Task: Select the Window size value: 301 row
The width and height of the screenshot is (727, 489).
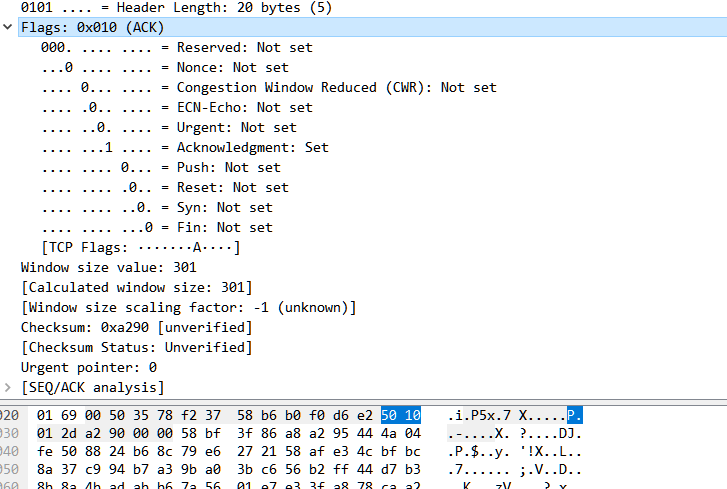Action: pyautogui.click(x=108, y=267)
